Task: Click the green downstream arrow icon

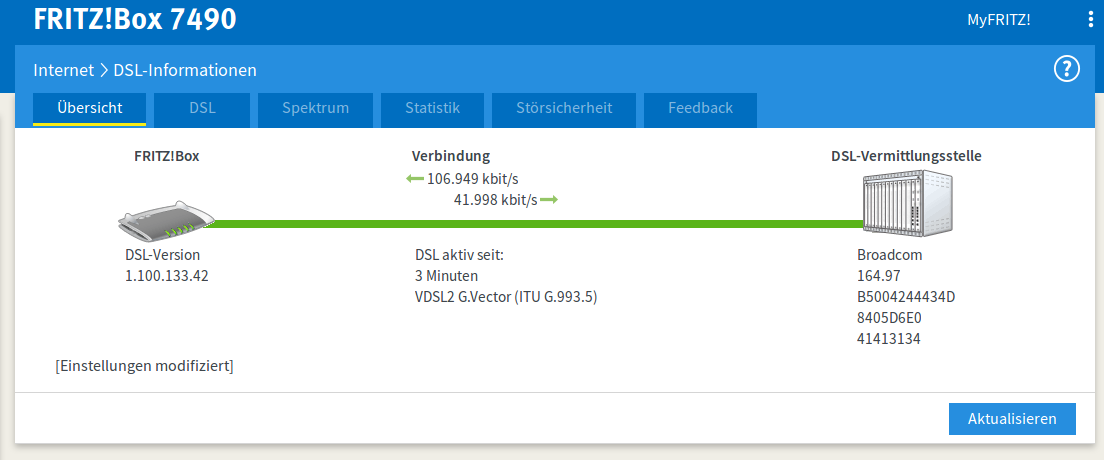Action: click(415, 179)
